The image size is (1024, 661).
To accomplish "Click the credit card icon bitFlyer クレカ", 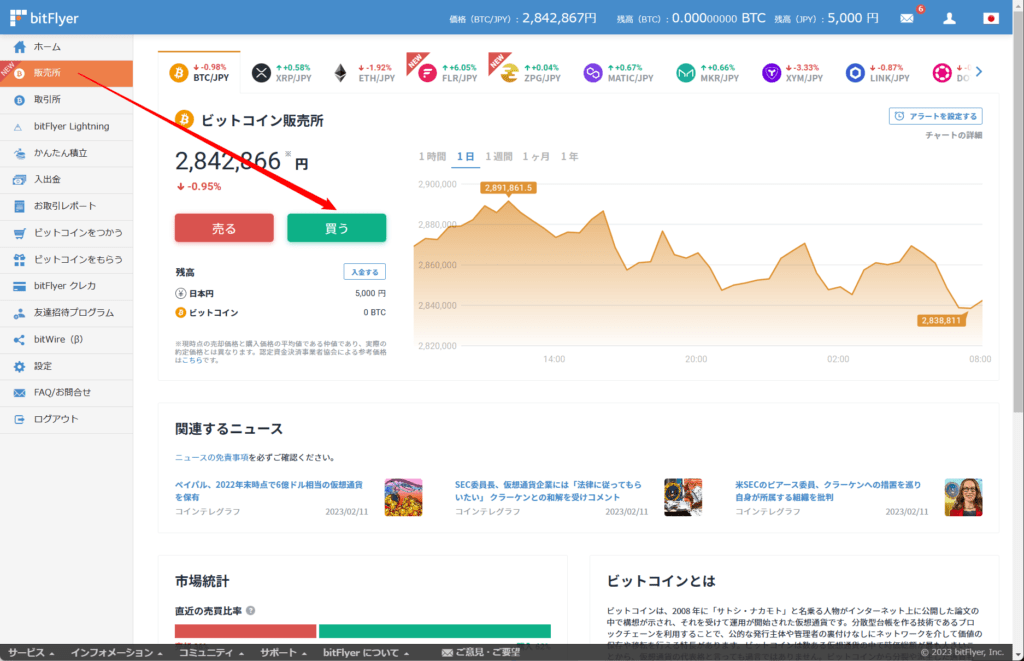I will point(20,286).
